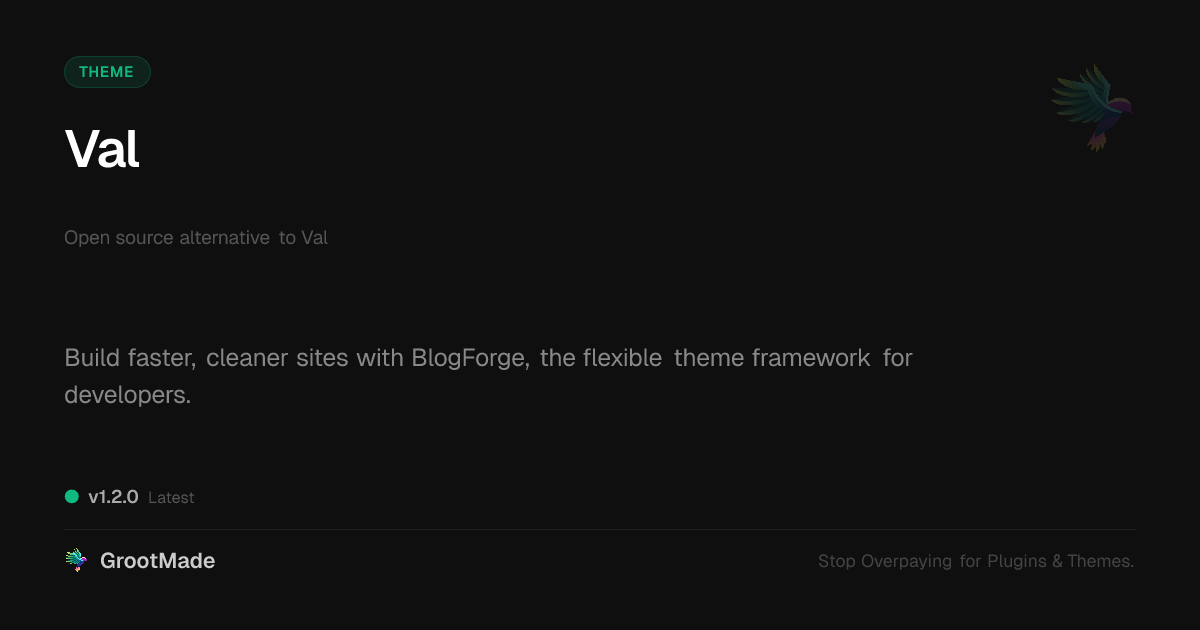The height and width of the screenshot is (630, 1200).
Task: Click the green status dot
Action: 72,496
